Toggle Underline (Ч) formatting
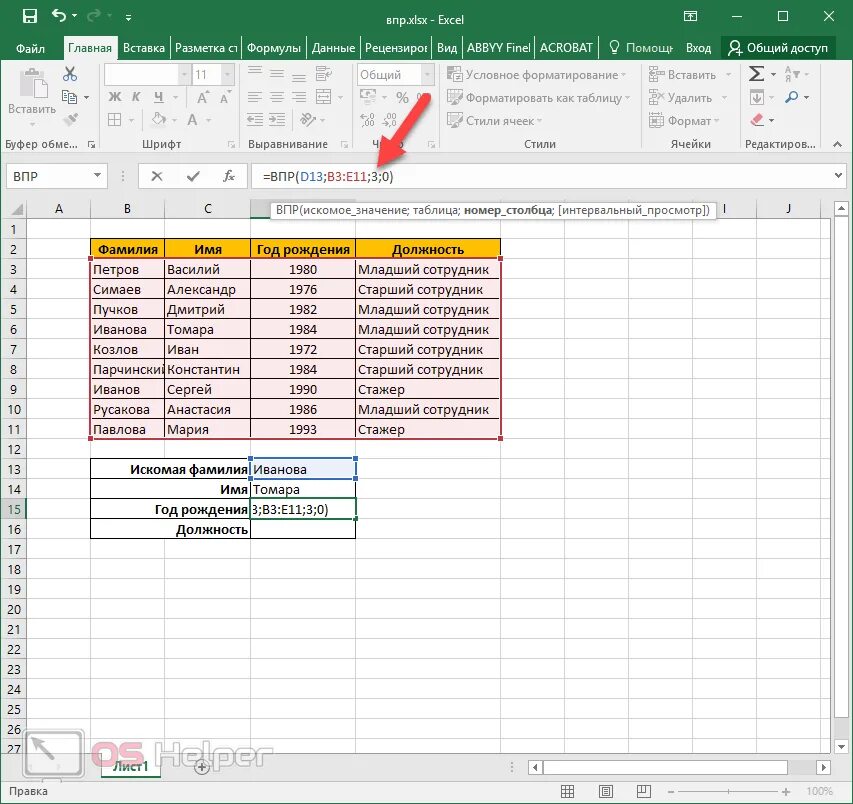853x804 pixels. 159,97
